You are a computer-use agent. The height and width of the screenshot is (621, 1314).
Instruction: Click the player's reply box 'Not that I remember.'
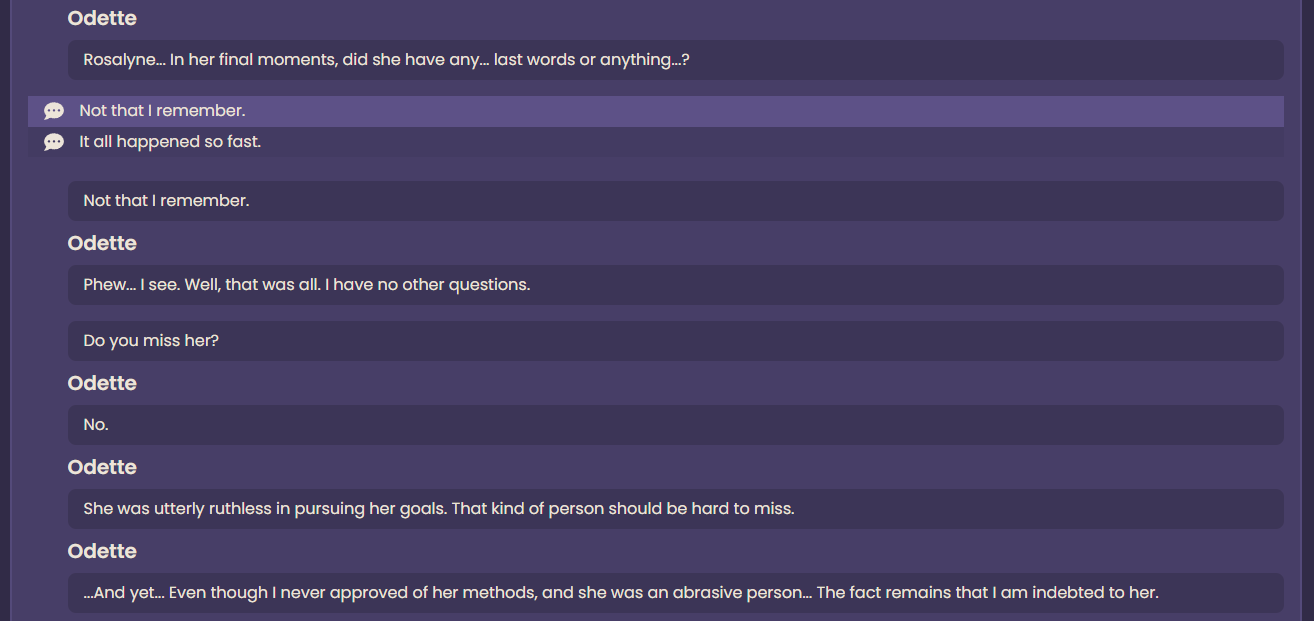676,201
